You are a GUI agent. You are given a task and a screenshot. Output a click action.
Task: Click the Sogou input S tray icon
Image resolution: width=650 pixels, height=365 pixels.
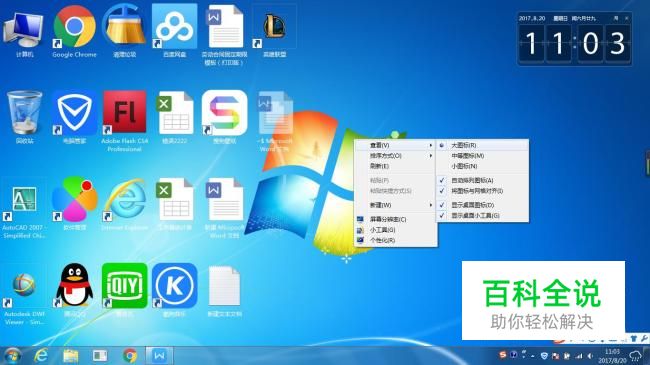[x=502, y=355]
